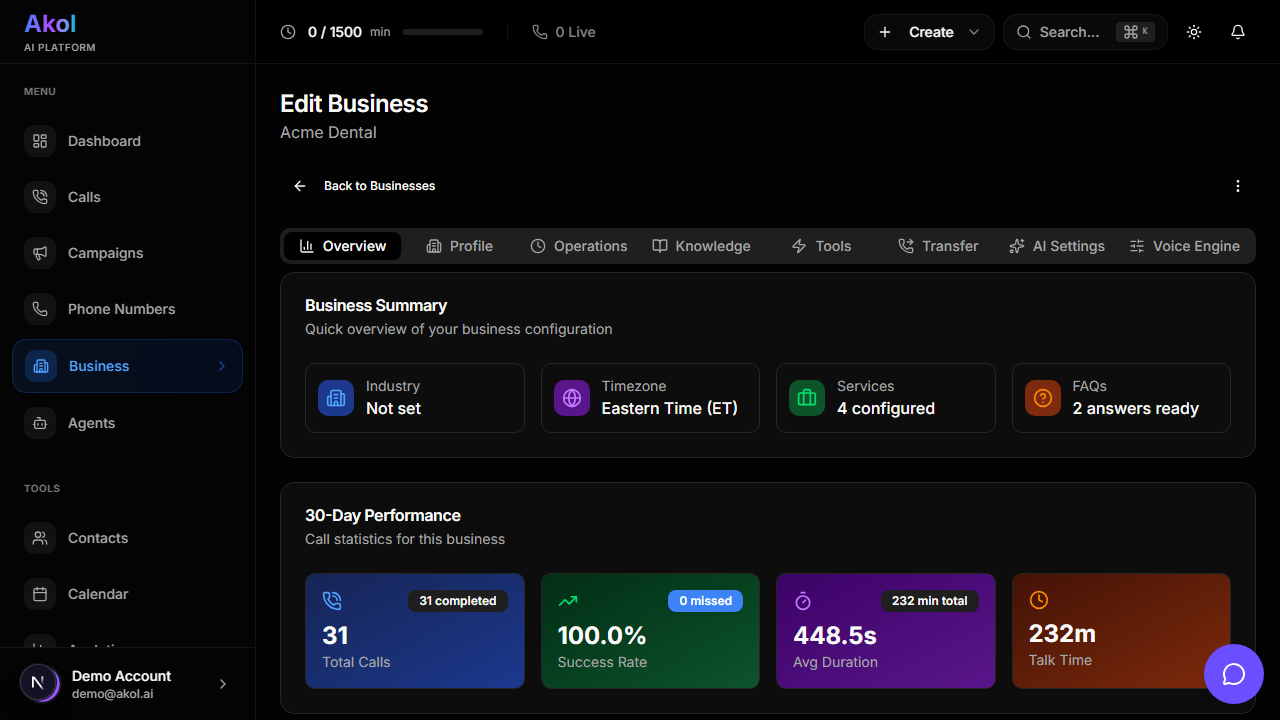1280x720 pixels.
Task: Open the chat support bubble
Action: [x=1234, y=674]
